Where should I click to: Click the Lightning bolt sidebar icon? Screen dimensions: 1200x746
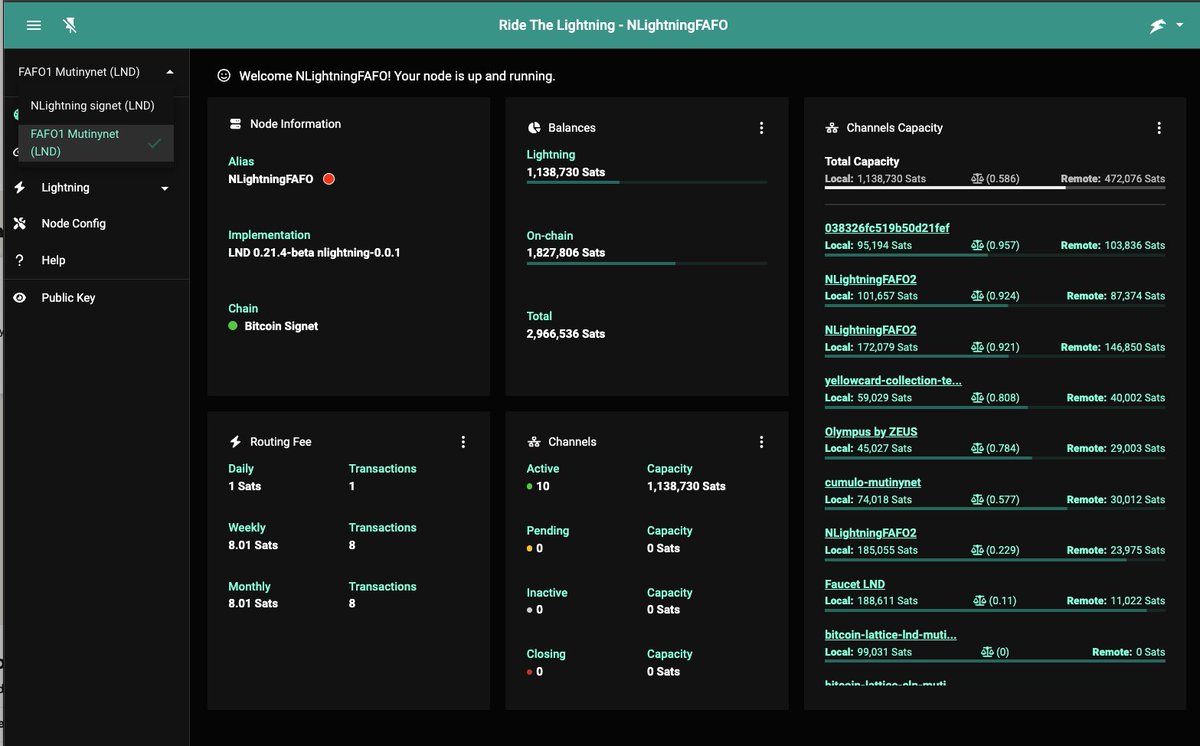(20, 187)
